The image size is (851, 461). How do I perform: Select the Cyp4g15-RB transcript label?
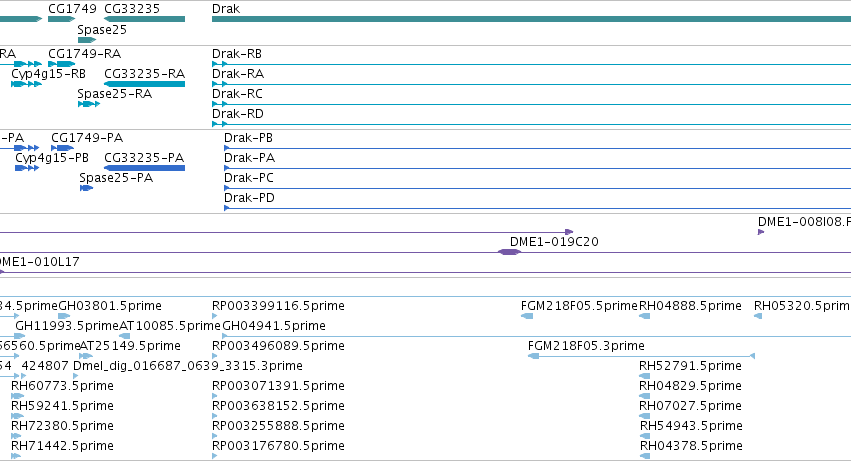[48, 74]
